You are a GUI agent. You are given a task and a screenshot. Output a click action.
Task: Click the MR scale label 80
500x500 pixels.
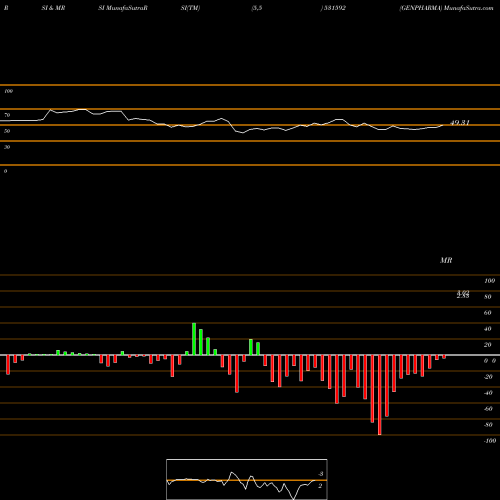click(488, 297)
